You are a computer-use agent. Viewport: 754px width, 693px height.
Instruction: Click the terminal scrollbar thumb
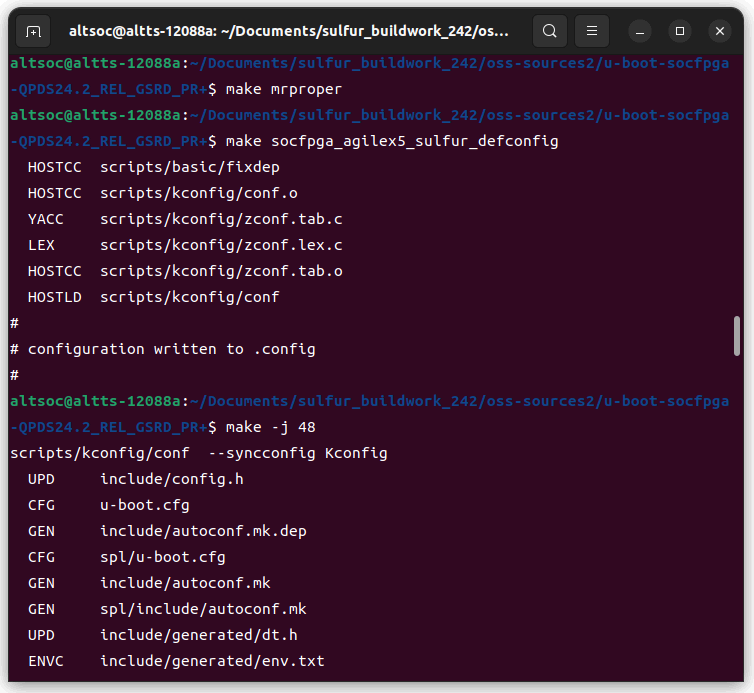737,336
